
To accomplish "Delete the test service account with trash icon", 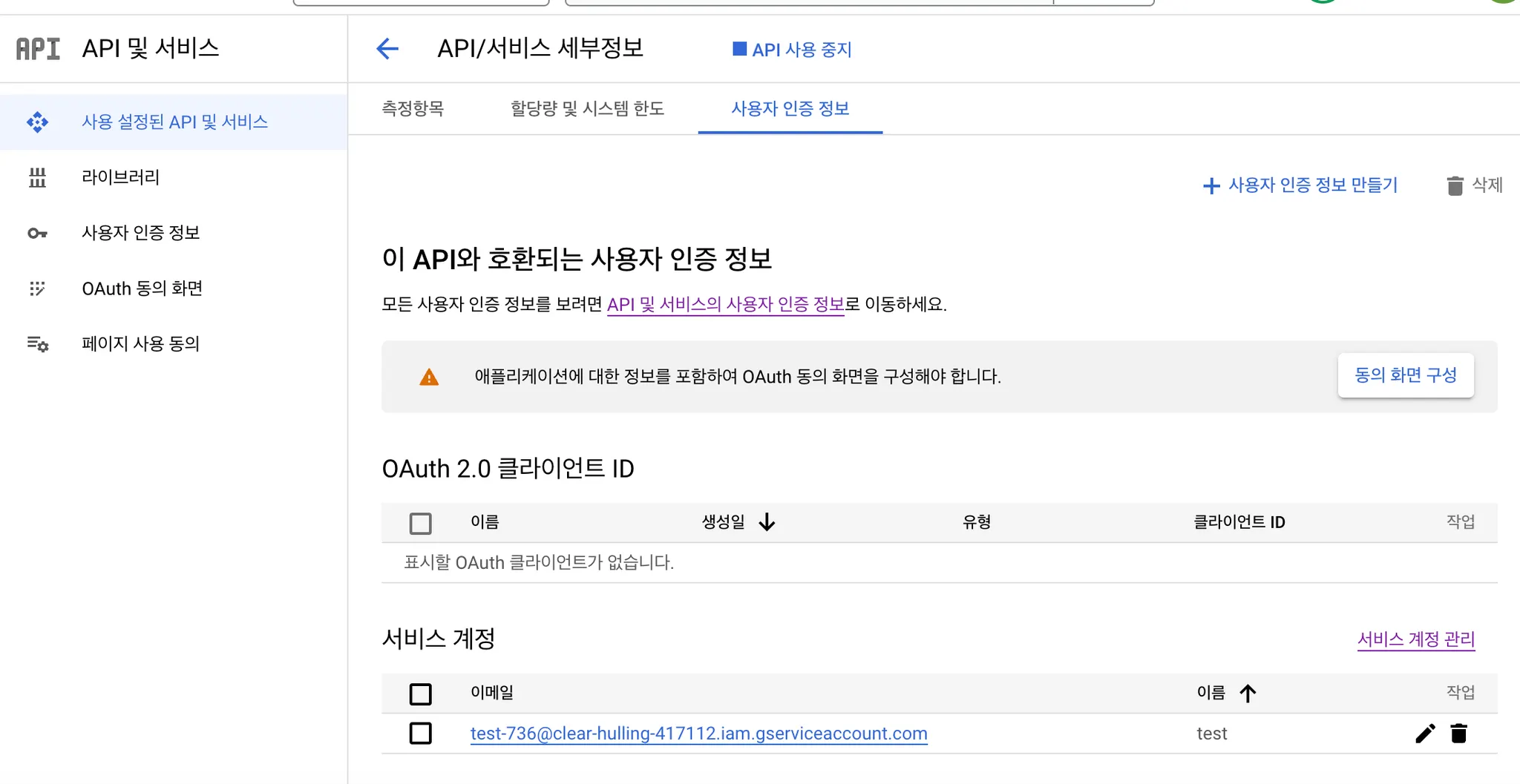I will [1458, 734].
